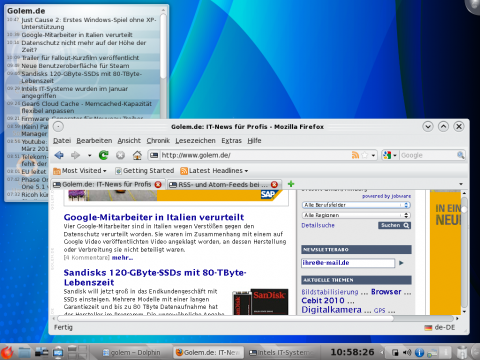Open Just Cause 2 headline in Golem.de widget

(89, 23)
